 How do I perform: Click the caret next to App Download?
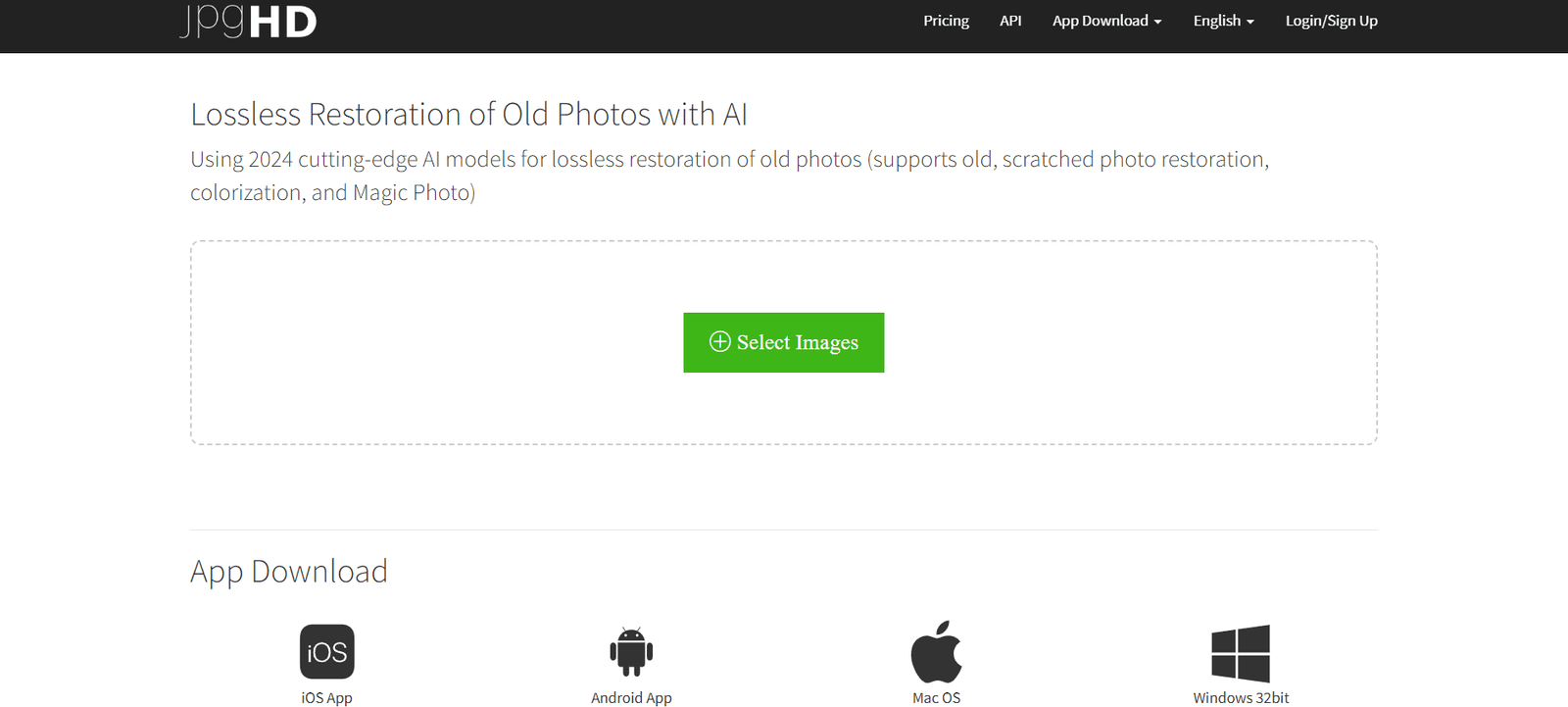coord(1157,22)
